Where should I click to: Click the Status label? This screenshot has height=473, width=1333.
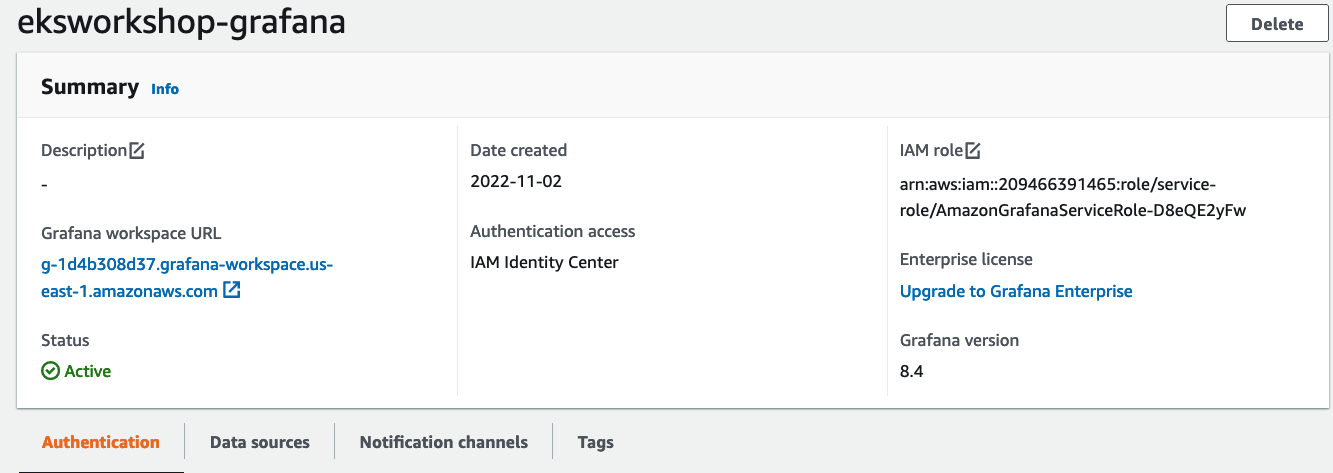(65, 340)
